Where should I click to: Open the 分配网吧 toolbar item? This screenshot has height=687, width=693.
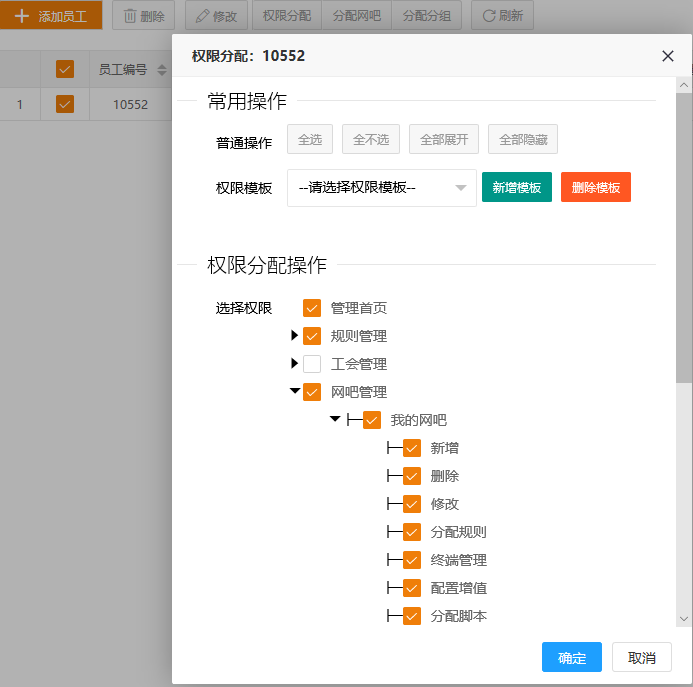pos(356,16)
